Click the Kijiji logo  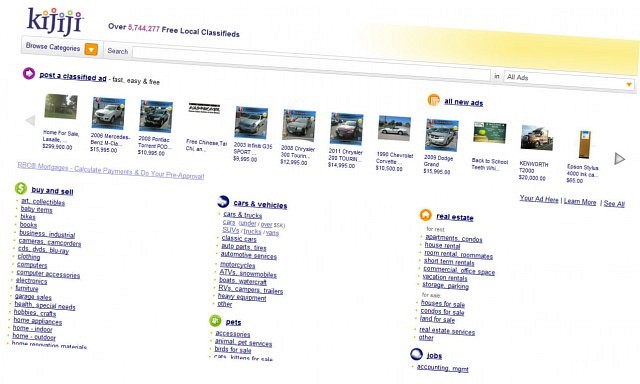point(55,22)
